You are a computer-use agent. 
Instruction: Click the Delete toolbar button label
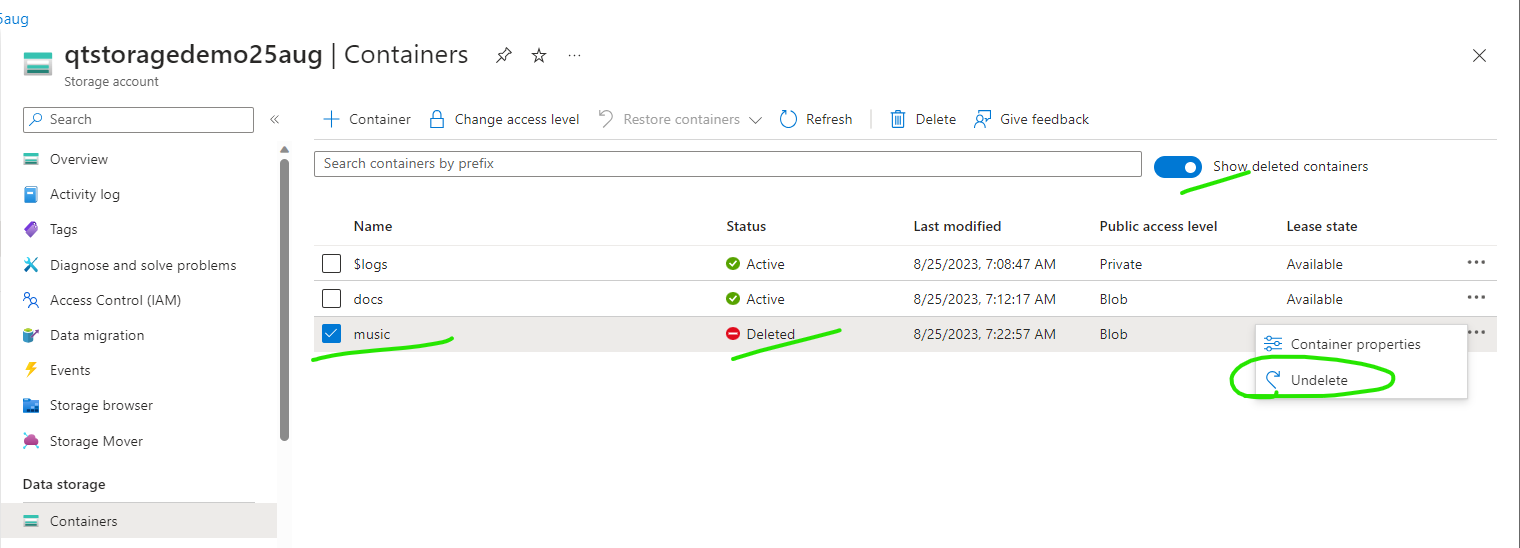[936, 119]
